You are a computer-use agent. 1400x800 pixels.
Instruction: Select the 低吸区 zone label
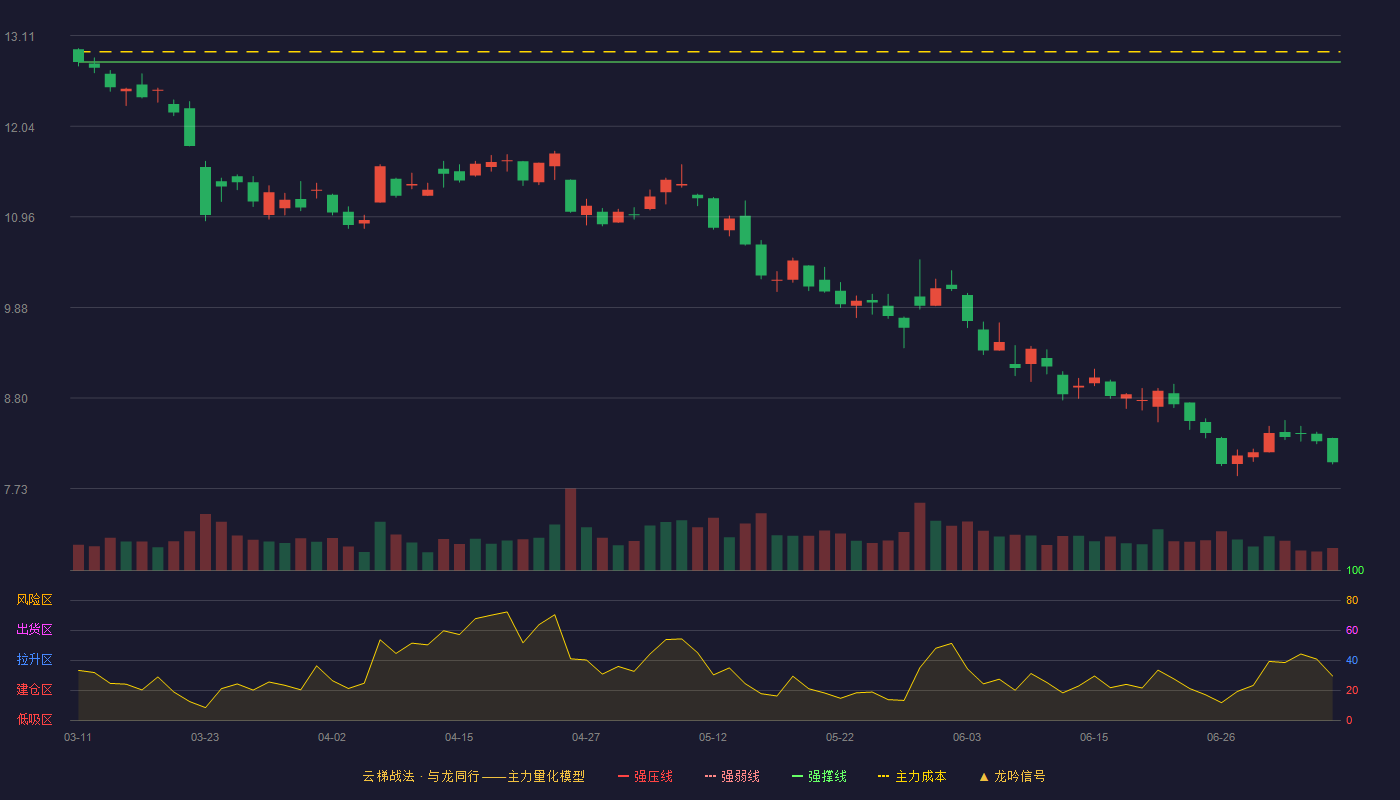click(35, 719)
